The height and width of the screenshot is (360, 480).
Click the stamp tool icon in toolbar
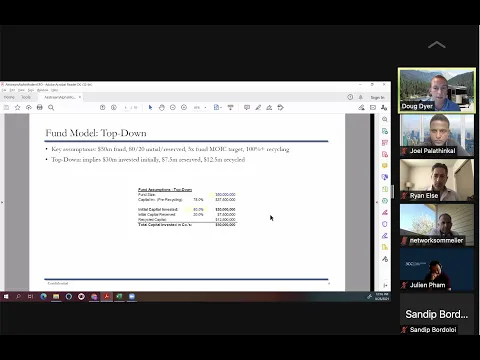(280, 107)
